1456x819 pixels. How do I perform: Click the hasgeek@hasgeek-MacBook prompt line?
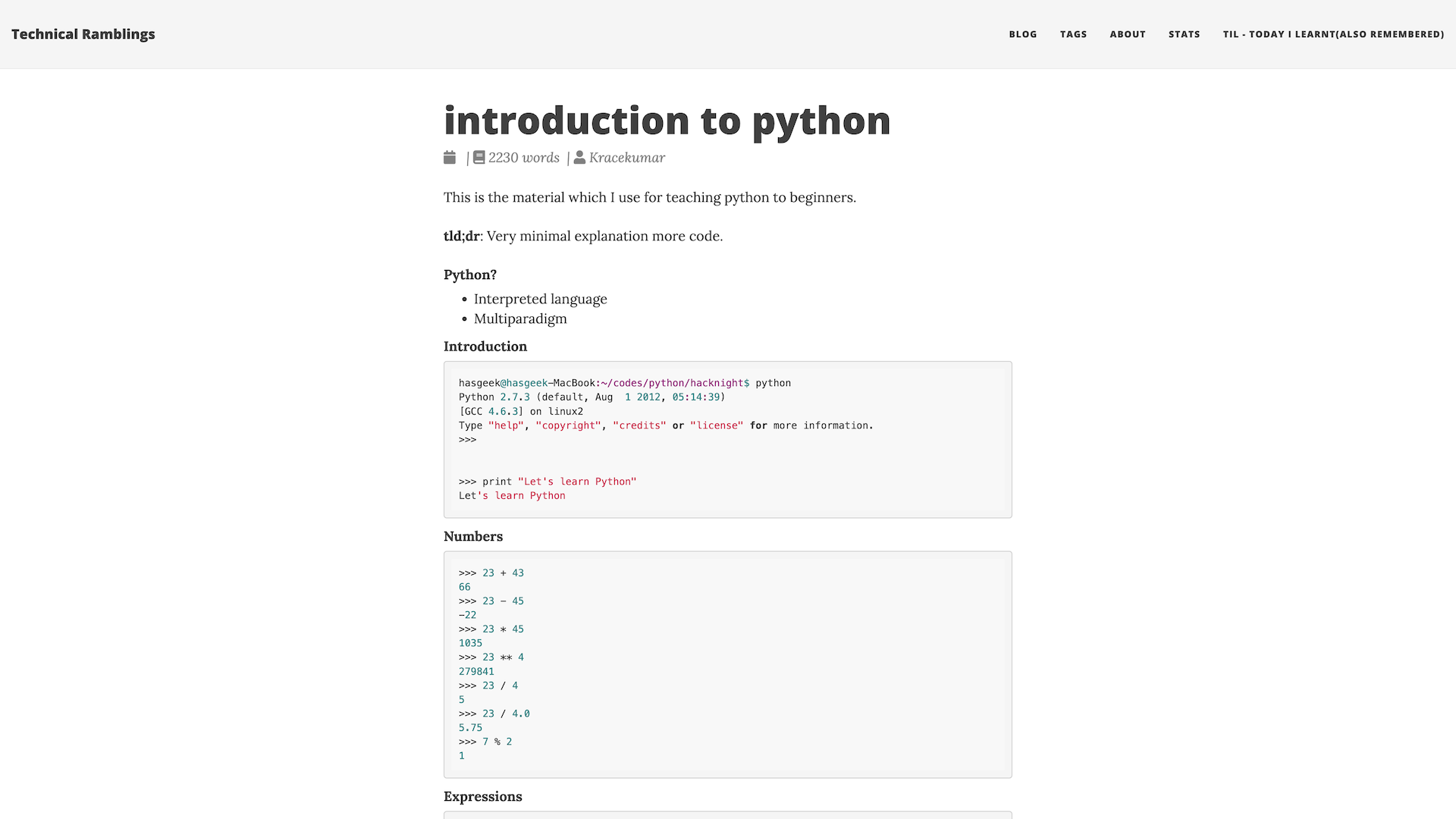tap(625, 383)
